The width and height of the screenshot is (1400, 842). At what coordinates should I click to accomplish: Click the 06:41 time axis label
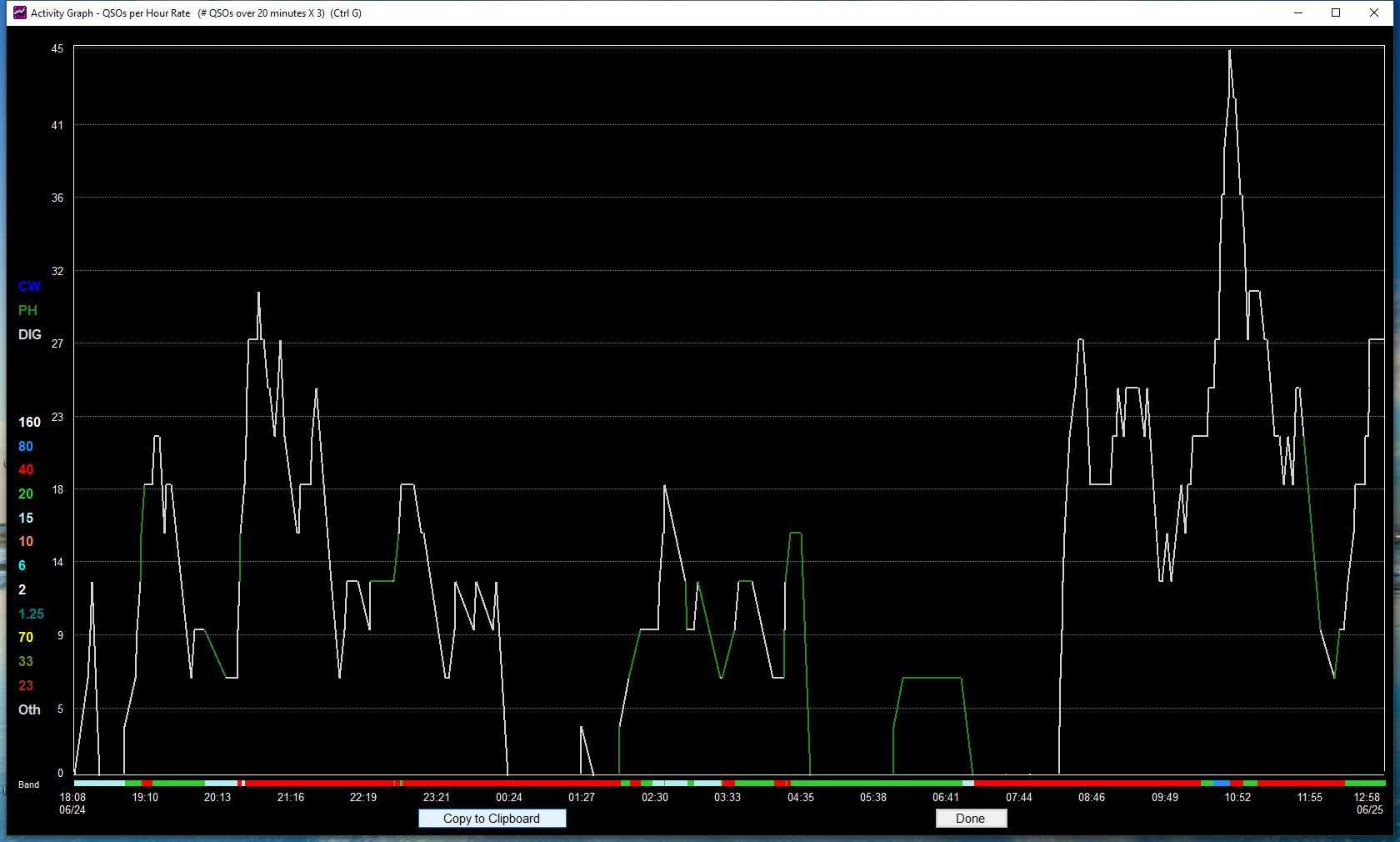tap(946, 798)
